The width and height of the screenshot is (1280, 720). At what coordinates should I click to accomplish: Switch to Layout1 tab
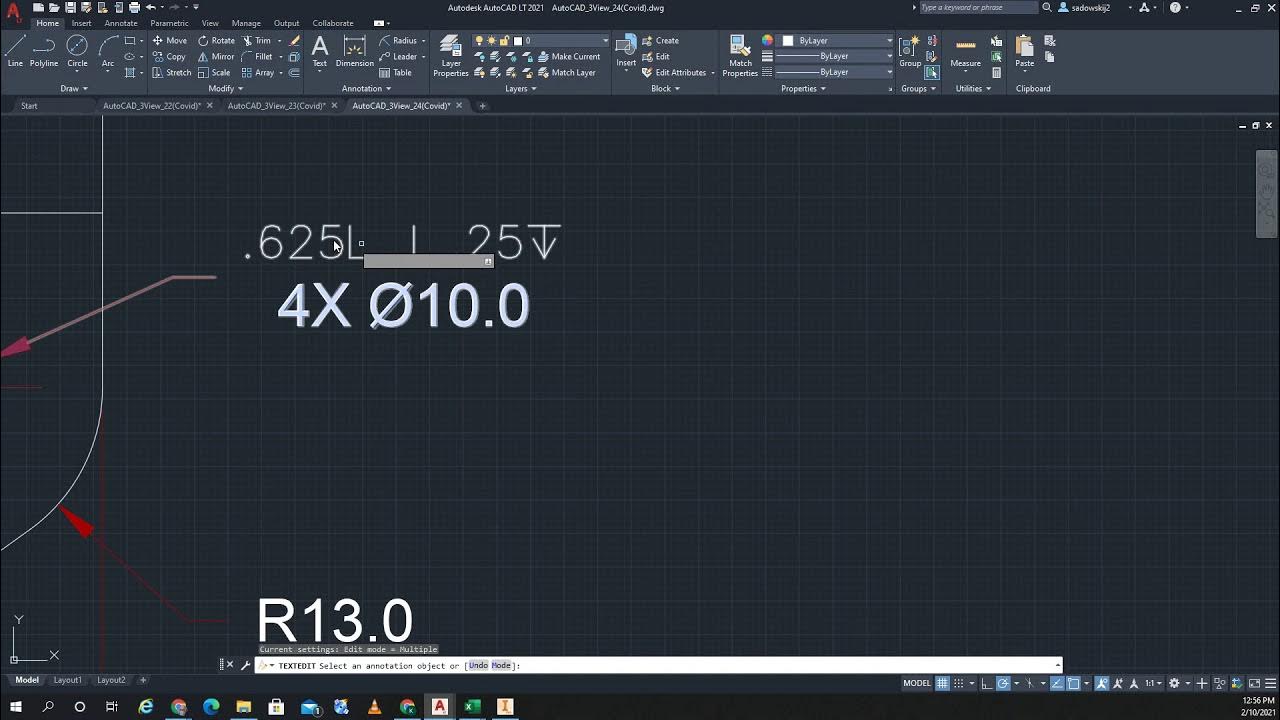[68, 680]
